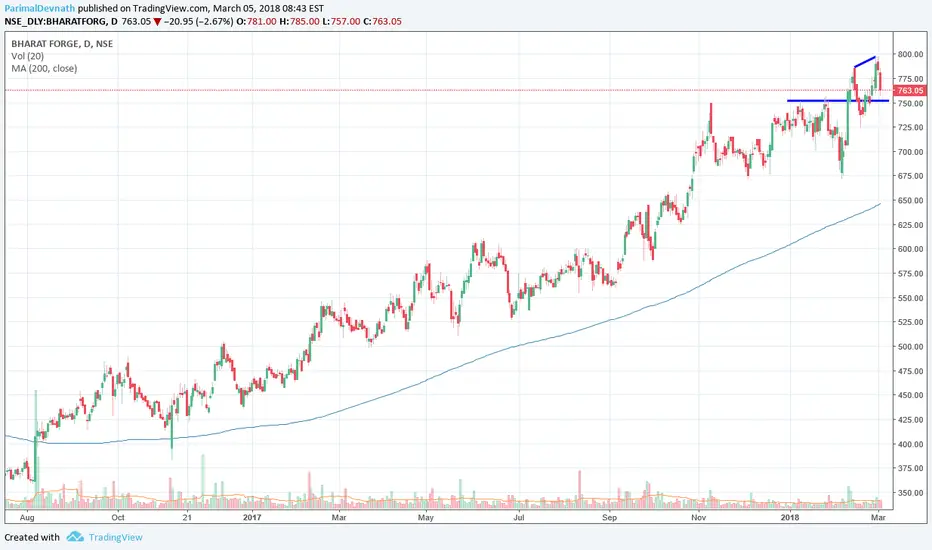Click the Sep label on time axis
This screenshot has width=932, height=550.
[x=609, y=517]
